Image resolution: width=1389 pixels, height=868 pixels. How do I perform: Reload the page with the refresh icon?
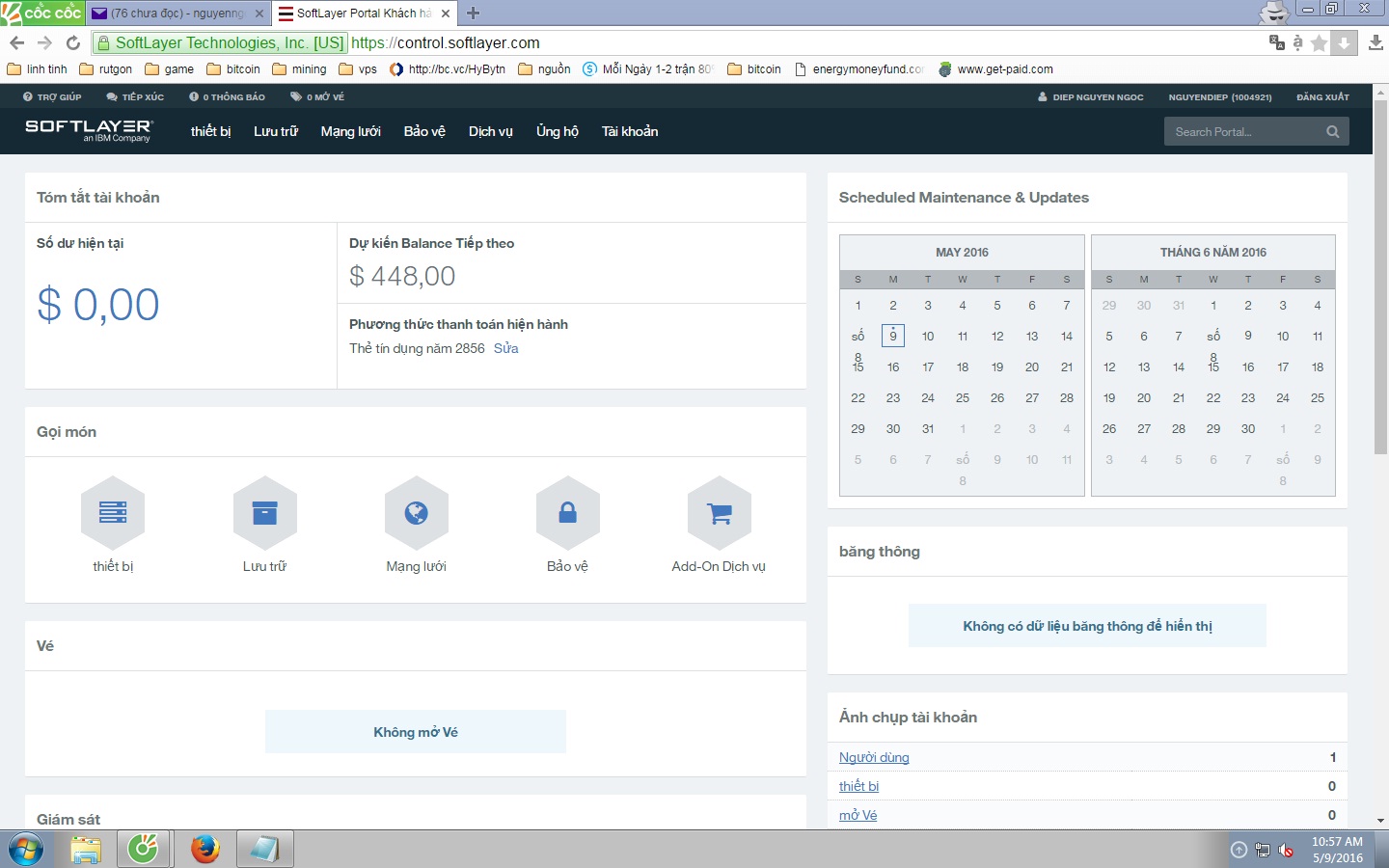73,42
